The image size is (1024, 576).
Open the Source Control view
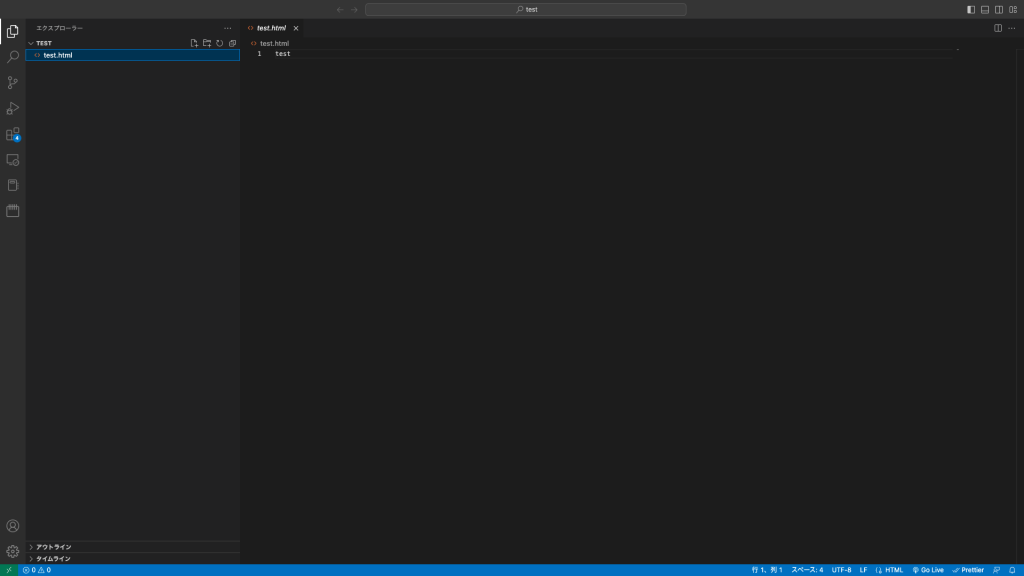(x=13, y=83)
